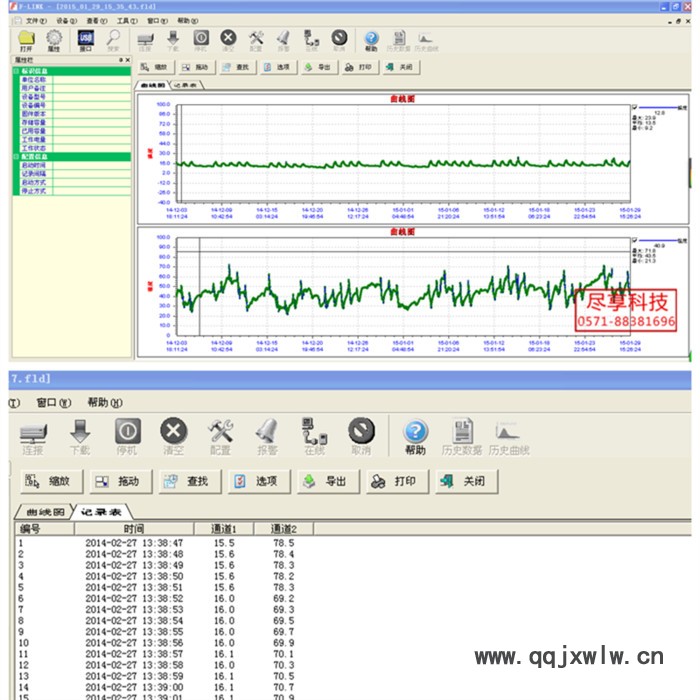
Task: Click 编号 column header in record table
Action: coord(45,529)
